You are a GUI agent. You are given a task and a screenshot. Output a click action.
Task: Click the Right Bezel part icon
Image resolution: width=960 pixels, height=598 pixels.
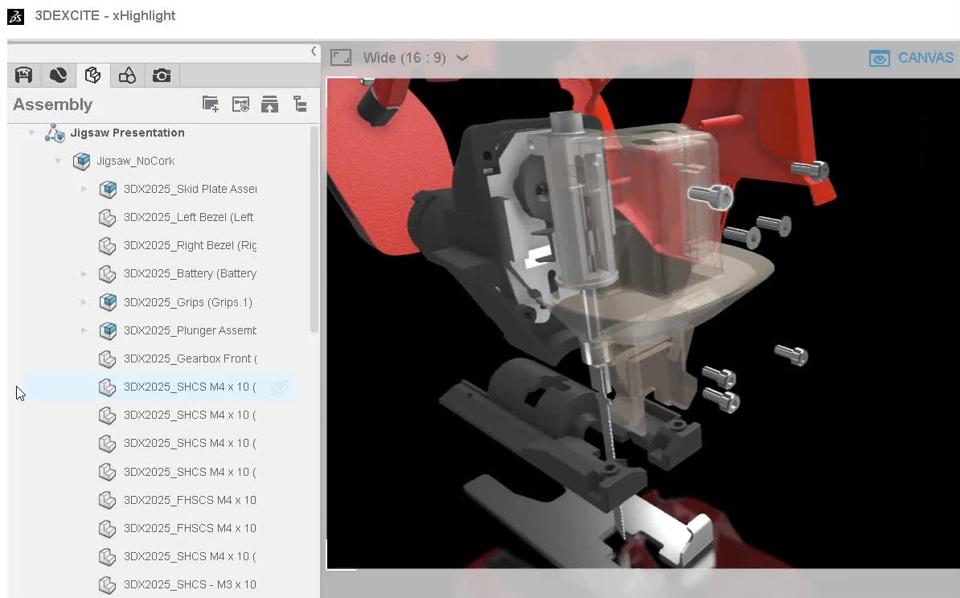[108, 245]
